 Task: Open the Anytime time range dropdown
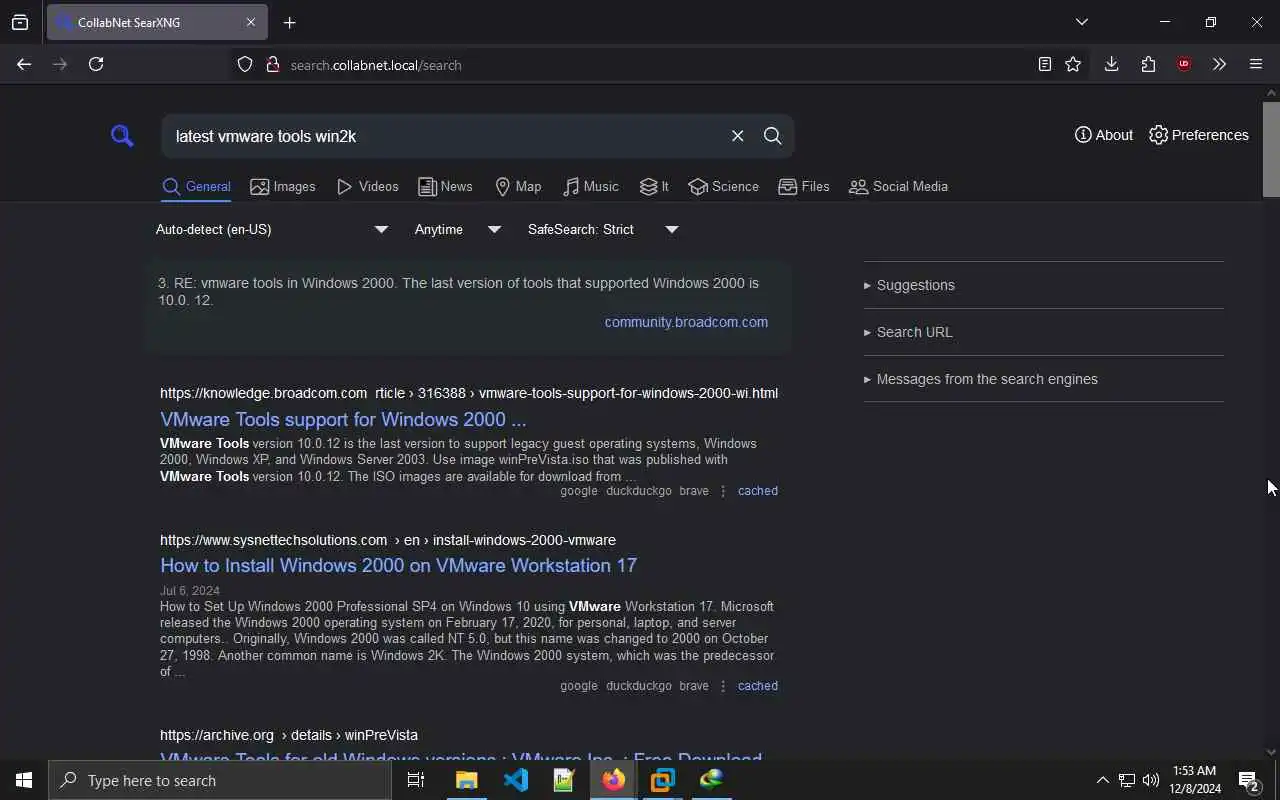point(458,229)
